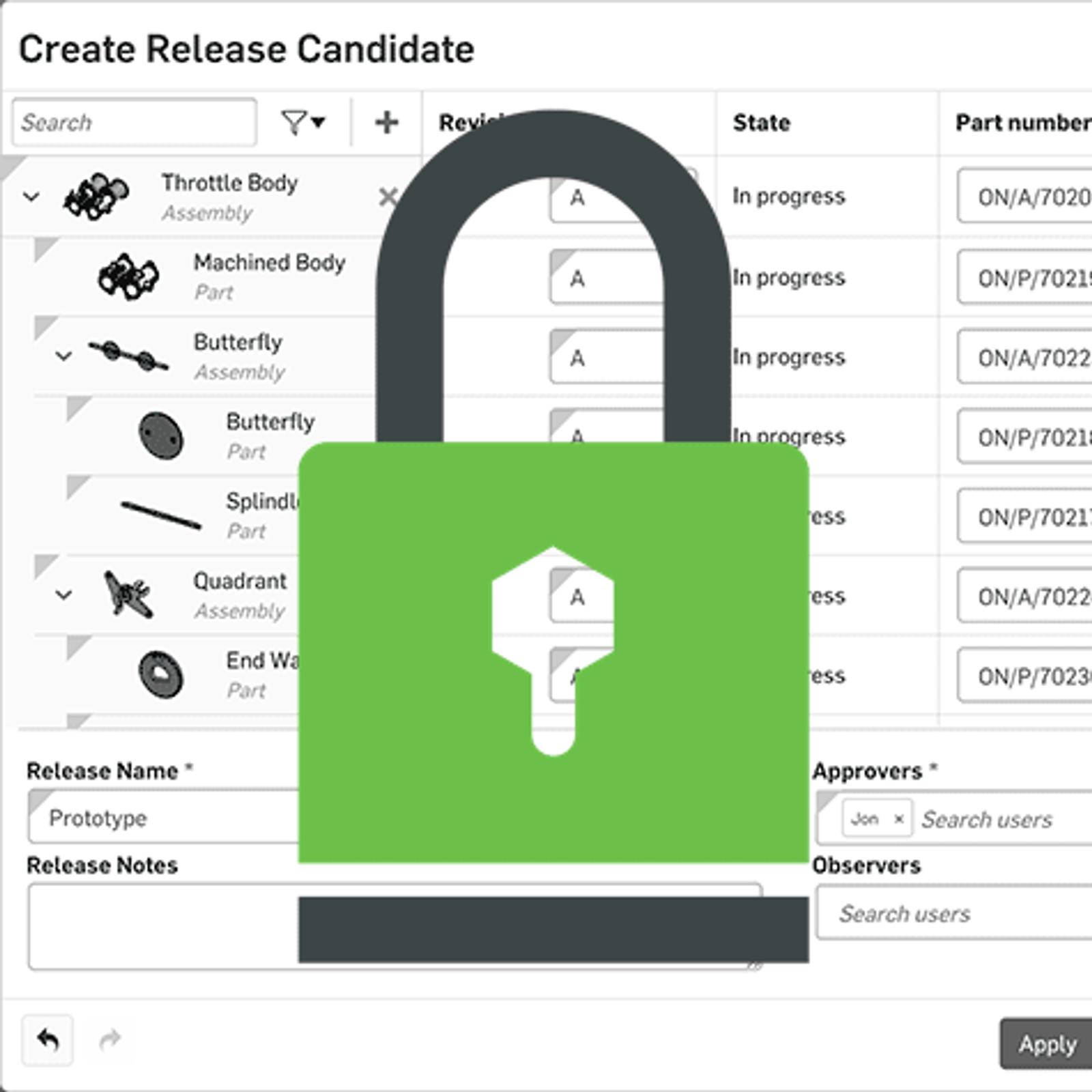Remove Throttle Body with X icon
This screenshot has height=1092, width=1092.
[388, 197]
